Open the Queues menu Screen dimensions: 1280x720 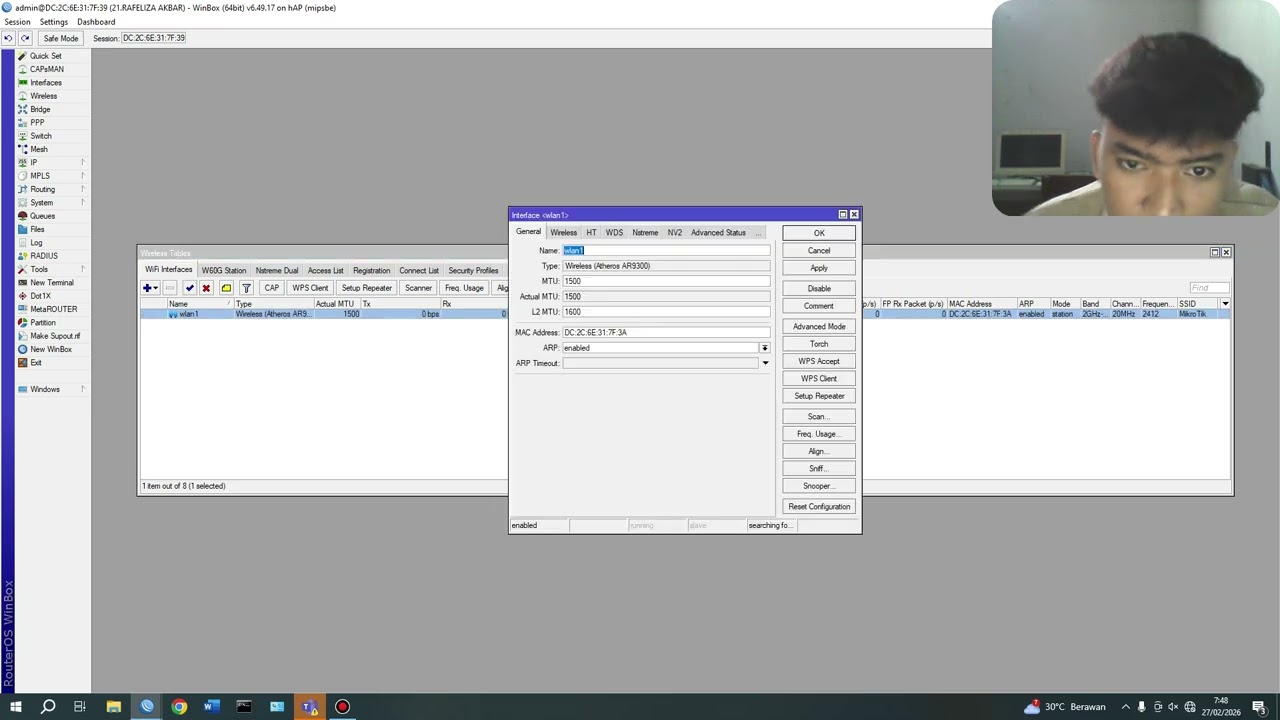point(42,216)
